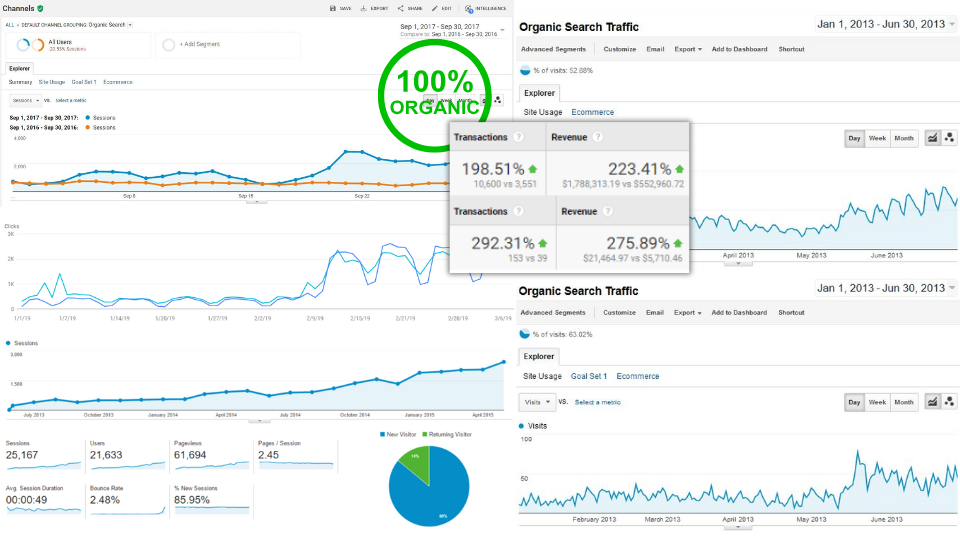
Task: Select line chart icon in the Visits report
Action: pos(932,402)
